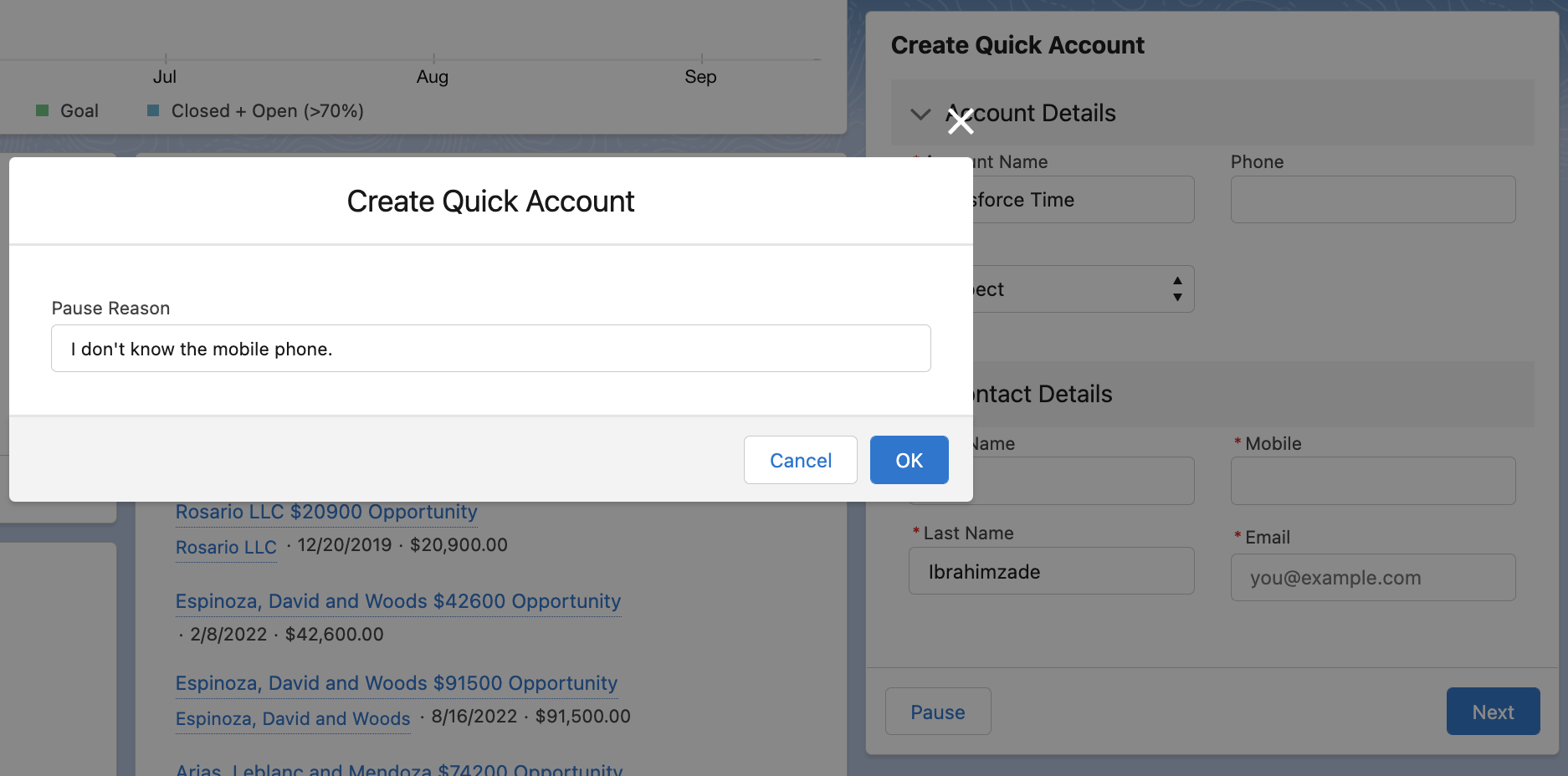The width and height of the screenshot is (1568, 776).
Task: Click the Rosario LLC account link
Action: click(x=225, y=547)
